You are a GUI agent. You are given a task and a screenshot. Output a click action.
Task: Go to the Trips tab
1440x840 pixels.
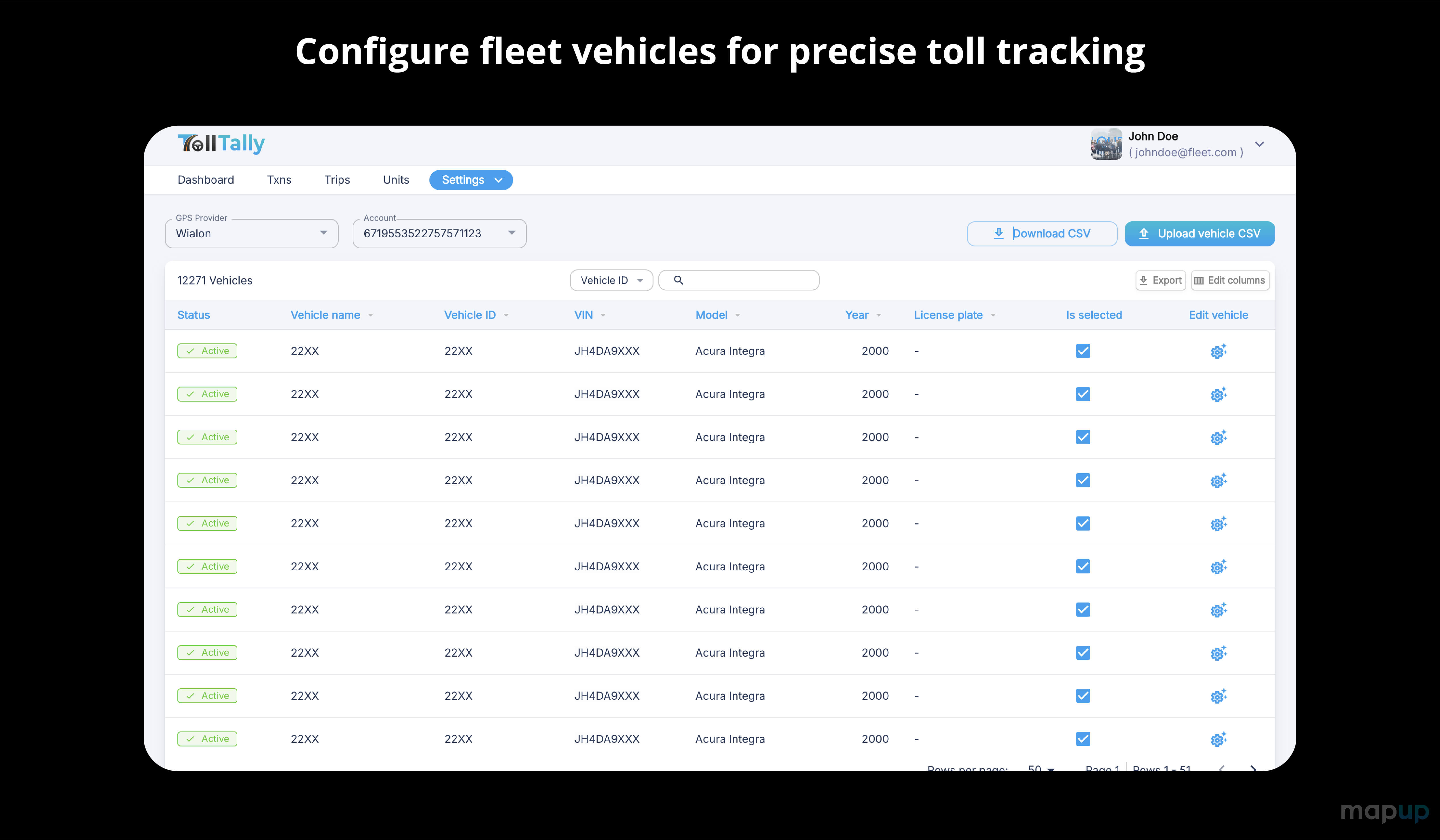point(337,180)
